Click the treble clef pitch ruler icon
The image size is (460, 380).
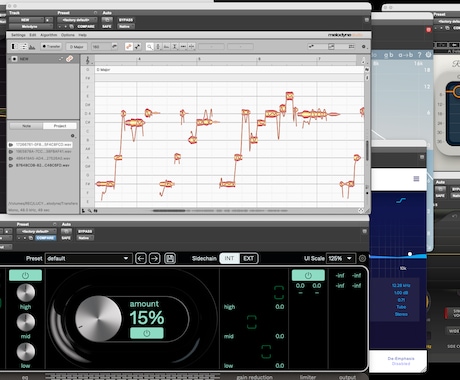pos(88,60)
